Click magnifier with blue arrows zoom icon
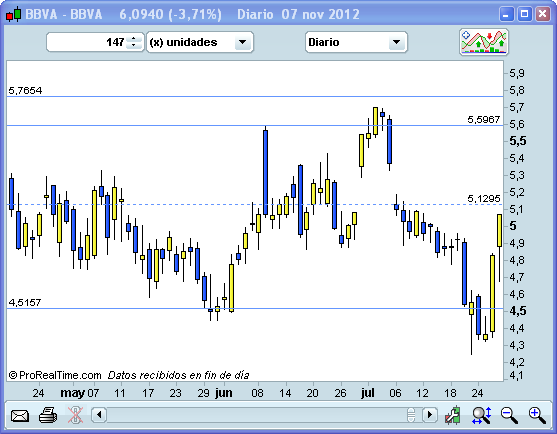557x434 pixels. 482,415
